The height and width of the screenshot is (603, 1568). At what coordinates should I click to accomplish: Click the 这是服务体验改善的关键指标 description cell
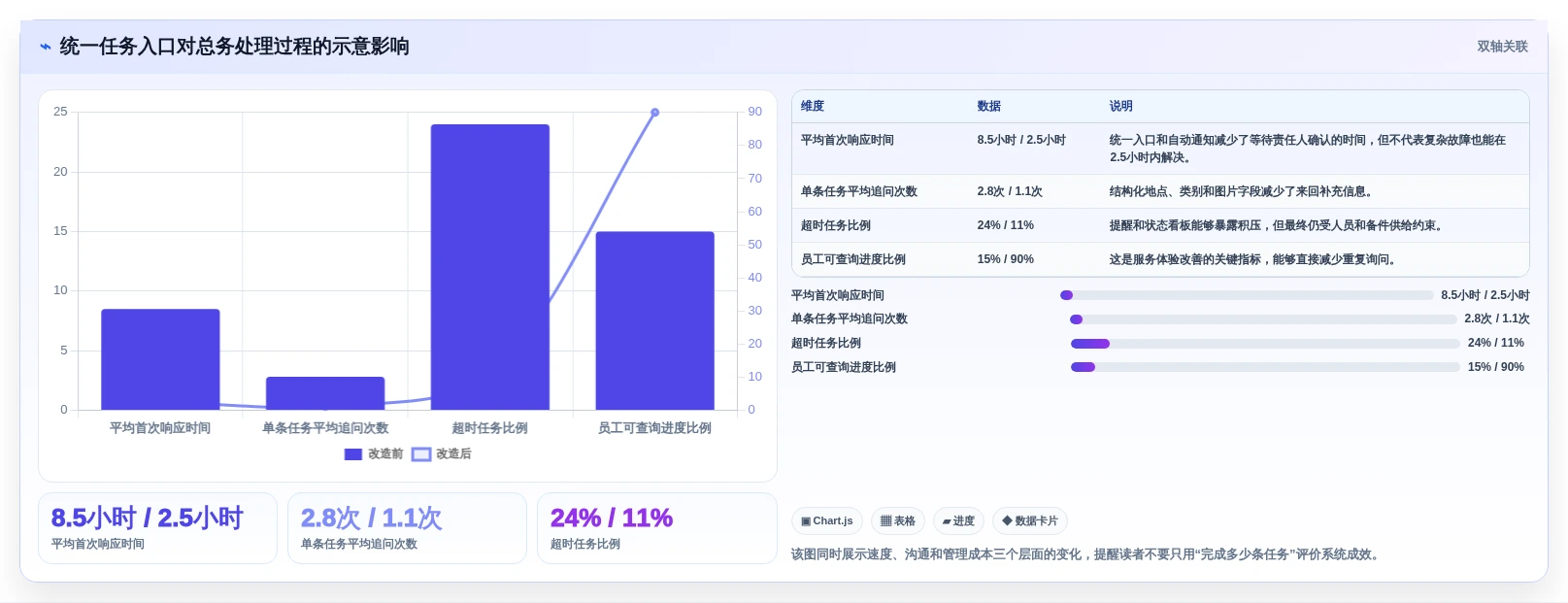click(x=1254, y=259)
